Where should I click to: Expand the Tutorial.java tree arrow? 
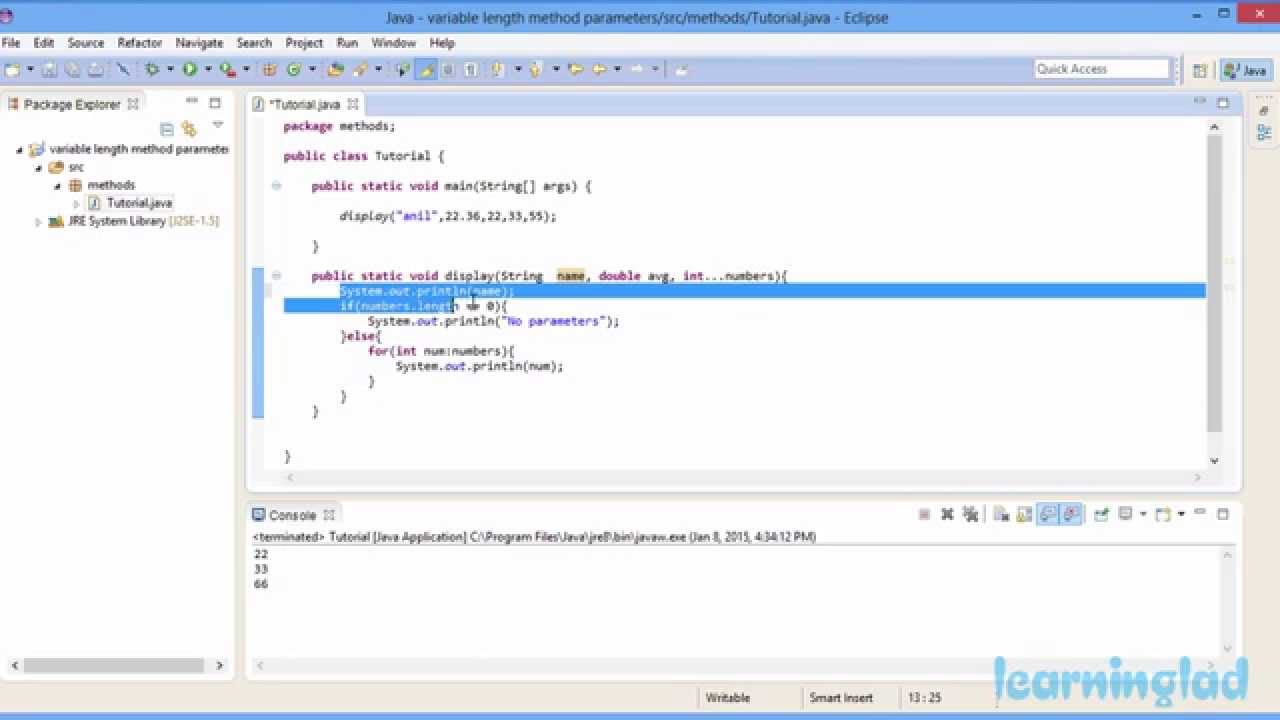76,203
